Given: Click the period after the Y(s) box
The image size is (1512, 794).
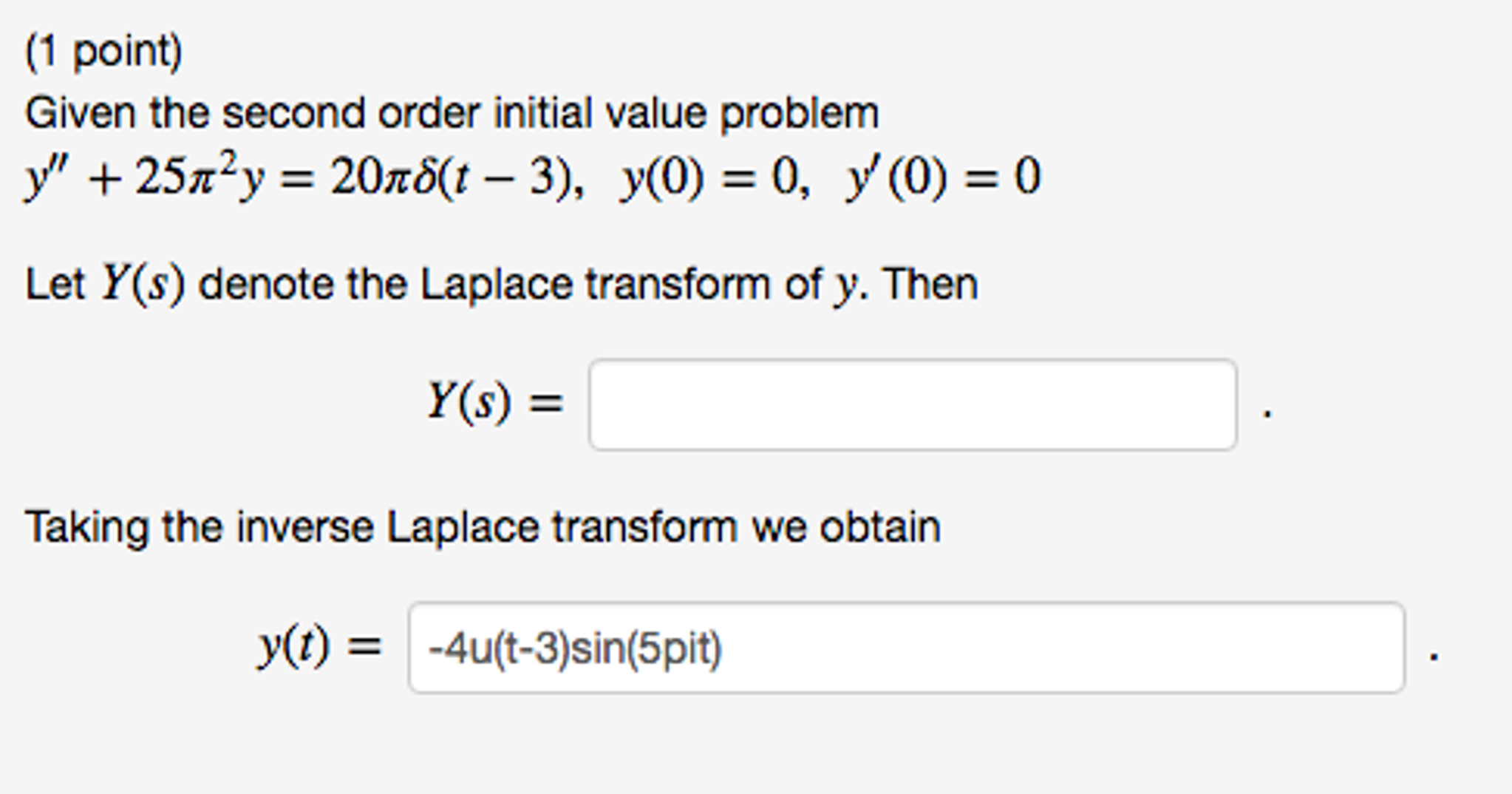Looking at the screenshot, I should coord(1266,414).
